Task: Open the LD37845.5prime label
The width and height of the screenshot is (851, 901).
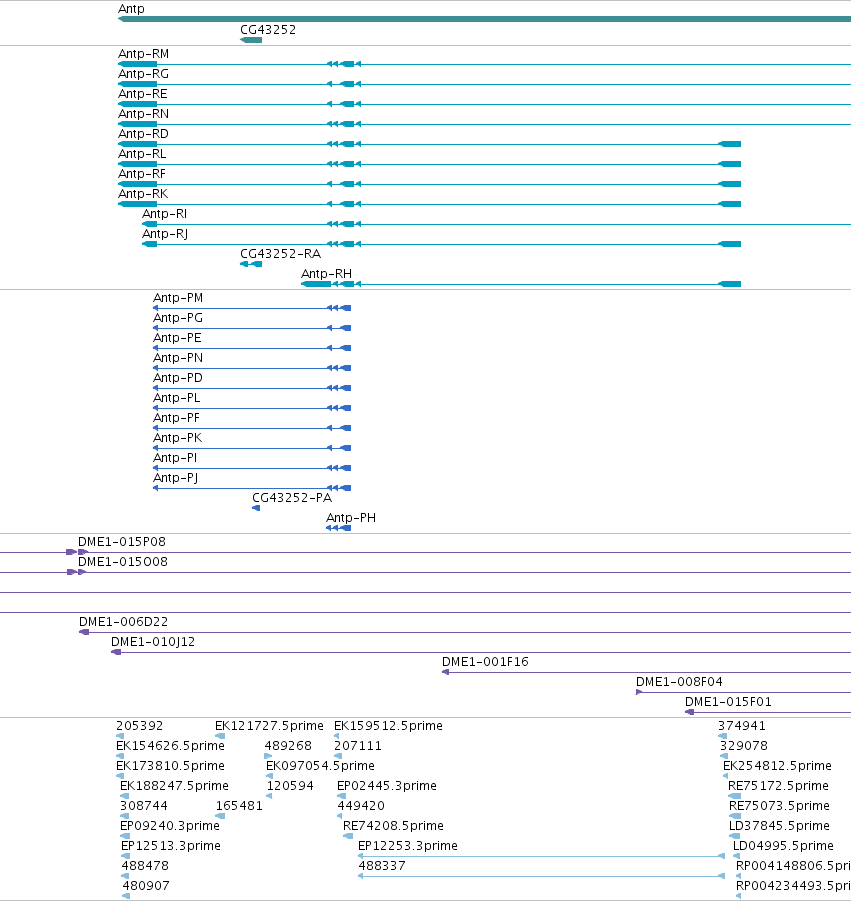Action: pos(779,826)
